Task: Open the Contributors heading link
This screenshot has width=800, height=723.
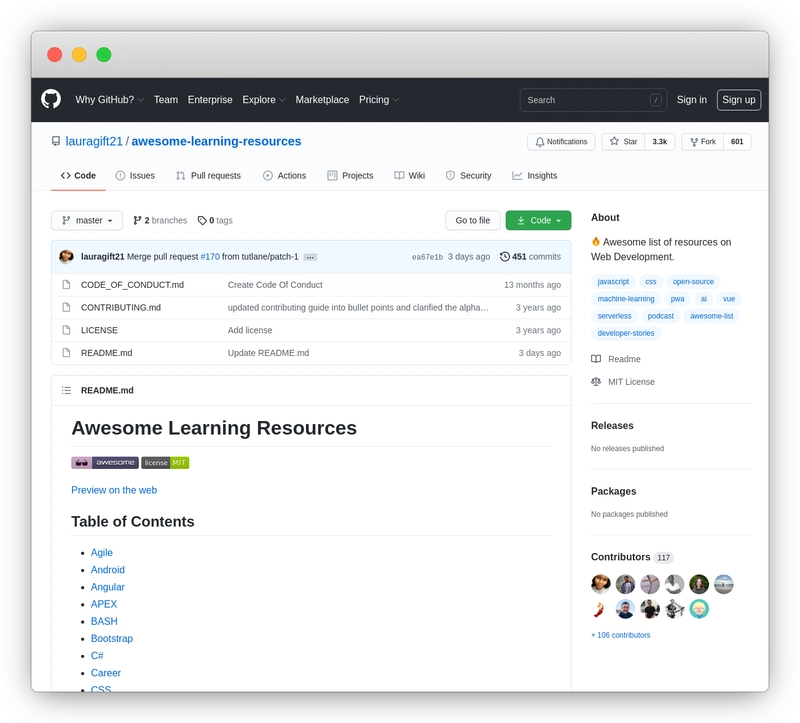Action: [x=632, y=557]
